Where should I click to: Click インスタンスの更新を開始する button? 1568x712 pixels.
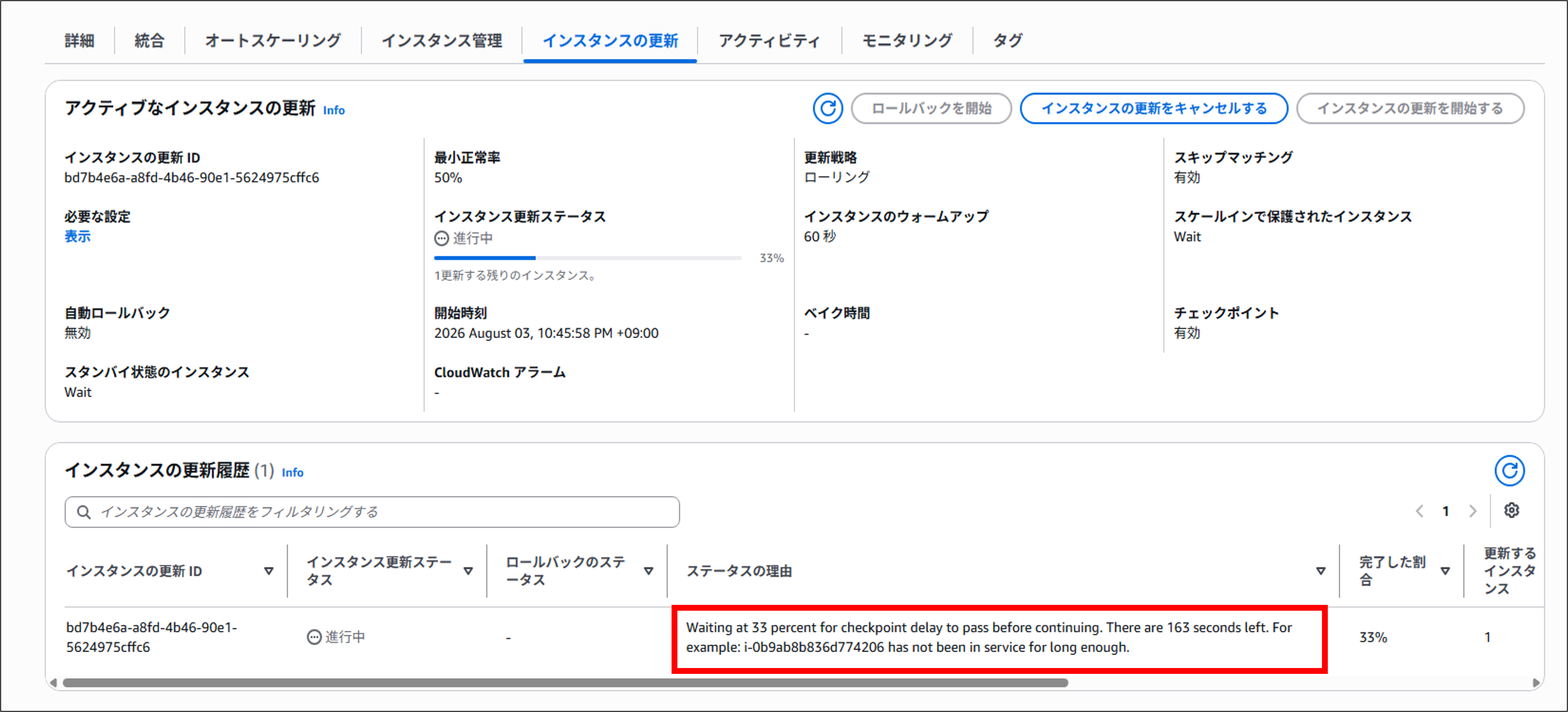(x=1410, y=108)
